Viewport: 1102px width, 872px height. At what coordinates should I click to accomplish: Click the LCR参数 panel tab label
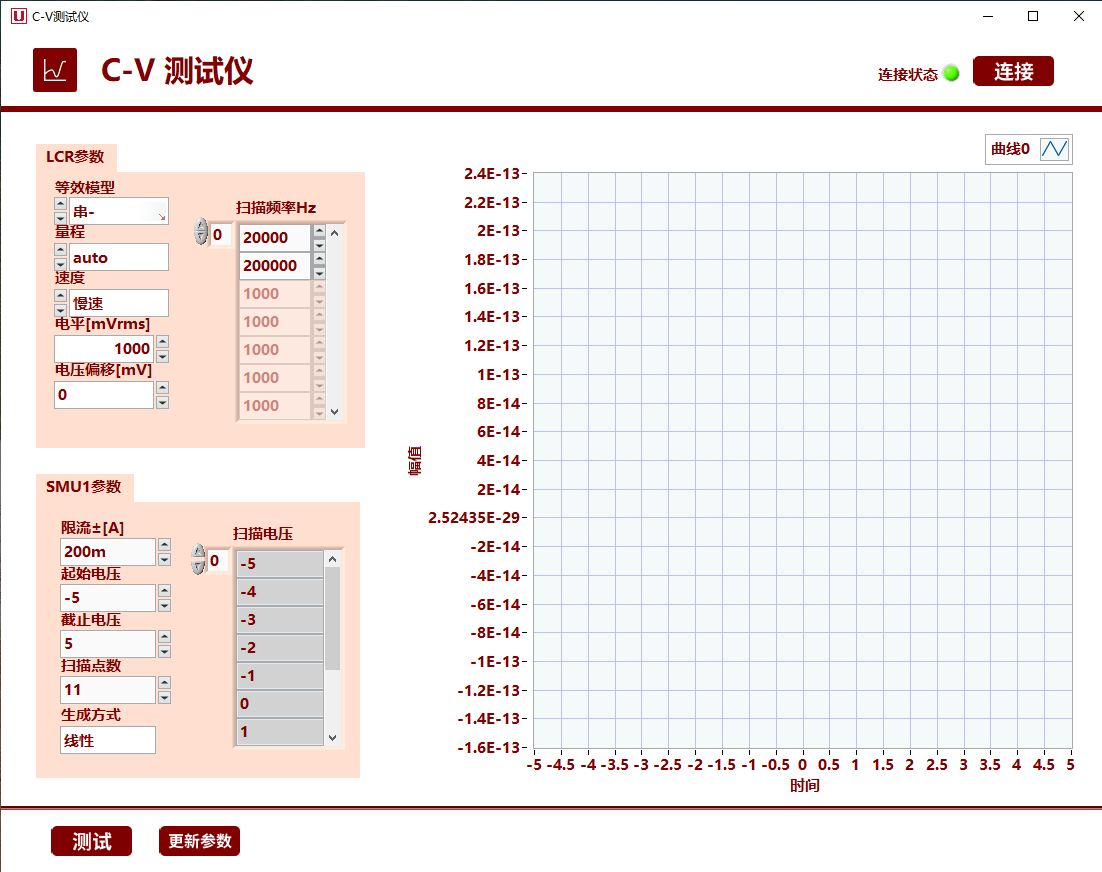point(75,157)
